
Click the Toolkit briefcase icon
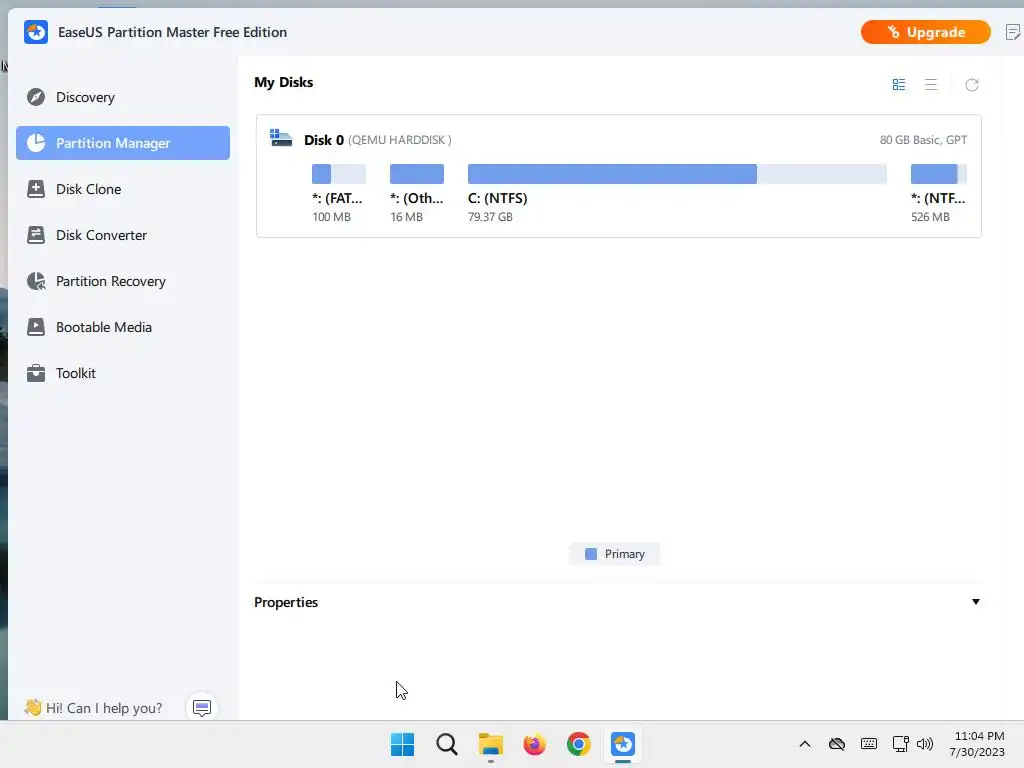[x=36, y=374]
